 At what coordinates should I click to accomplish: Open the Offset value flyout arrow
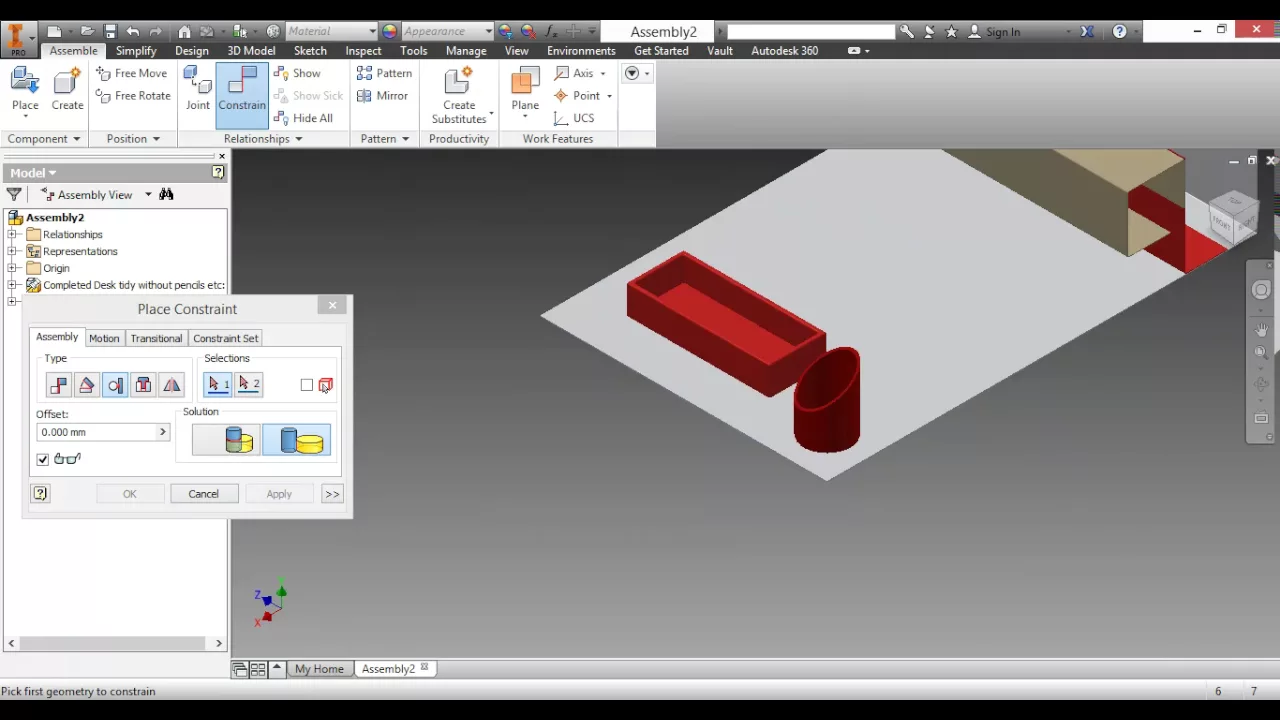coord(162,432)
